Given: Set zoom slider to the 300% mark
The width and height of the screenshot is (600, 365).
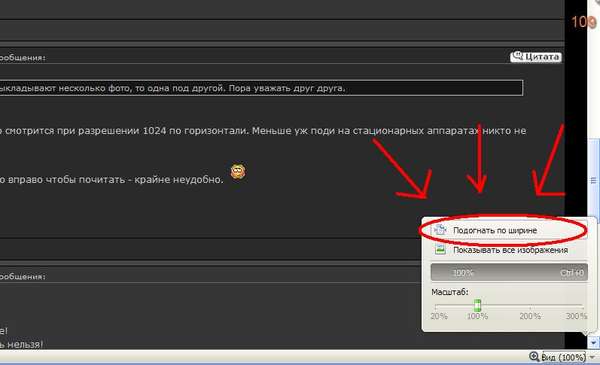Looking at the screenshot, I should click(x=582, y=306).
